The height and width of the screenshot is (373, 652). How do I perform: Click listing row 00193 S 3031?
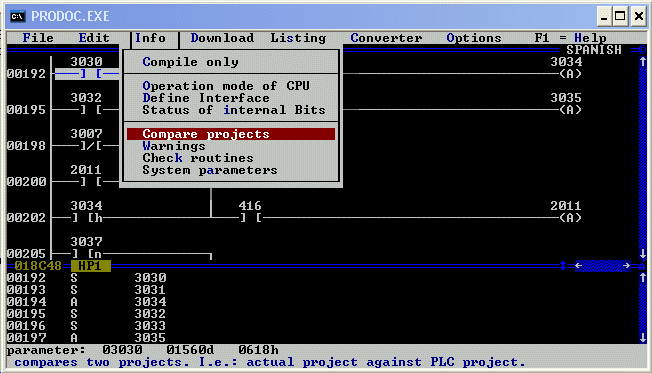[x=86, y=289]
